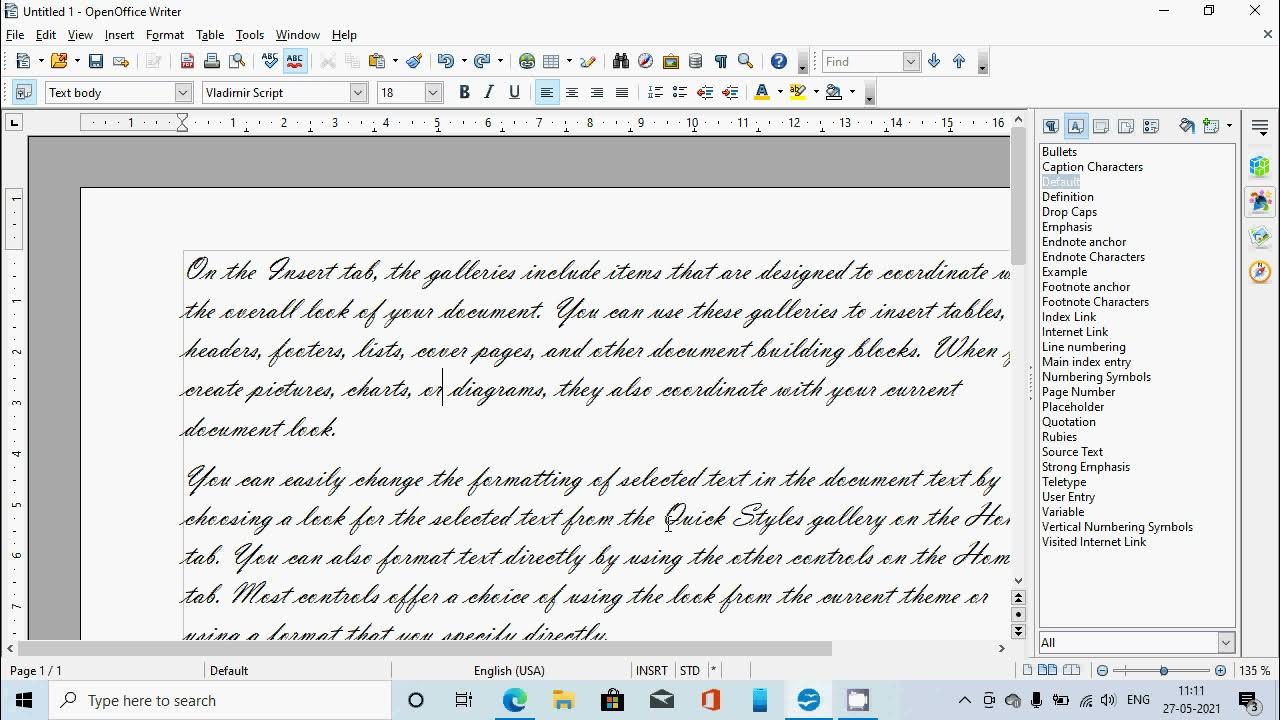Toggle Styles and Formatting window button
1280x720 pixels.
(x=24, y=92)
